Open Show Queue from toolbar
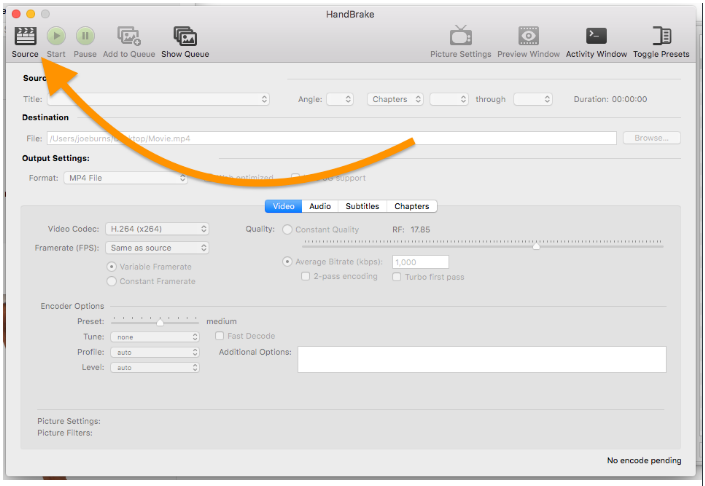Viewport: 705px width, 486px height. 185,36
